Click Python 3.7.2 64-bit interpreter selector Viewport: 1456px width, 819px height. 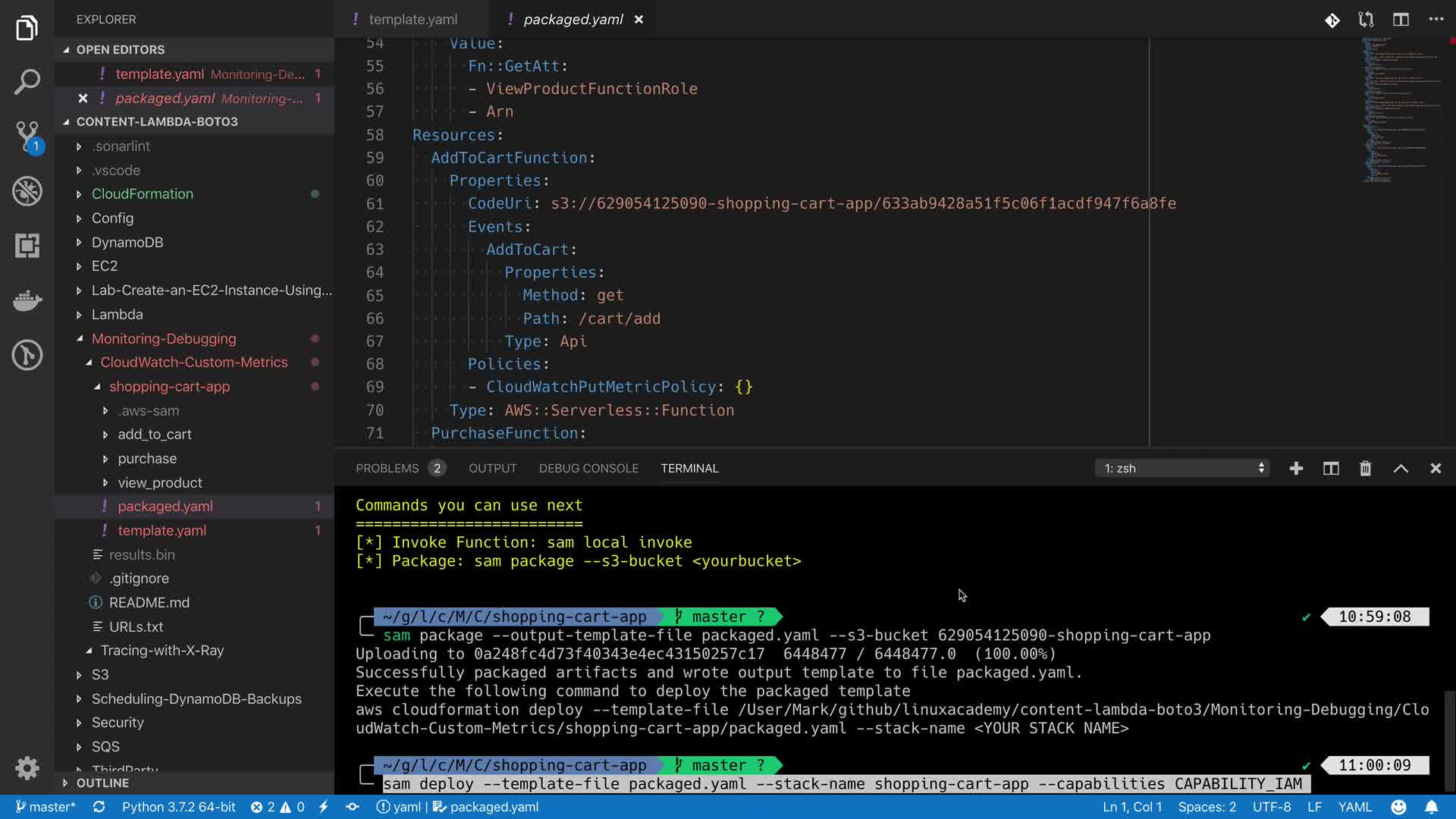[178, 807]
